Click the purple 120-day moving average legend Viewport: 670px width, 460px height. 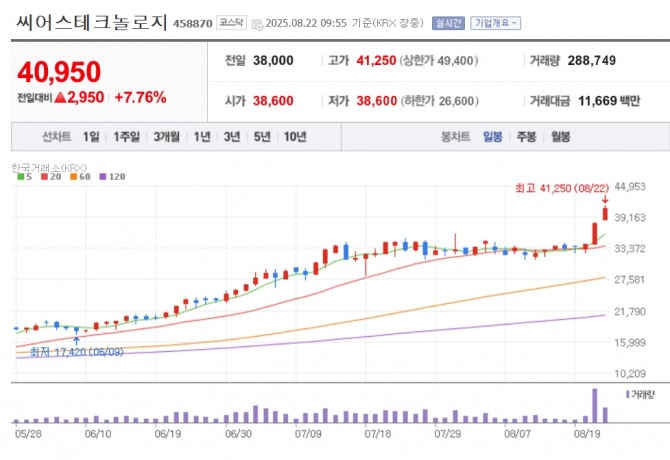112,177
